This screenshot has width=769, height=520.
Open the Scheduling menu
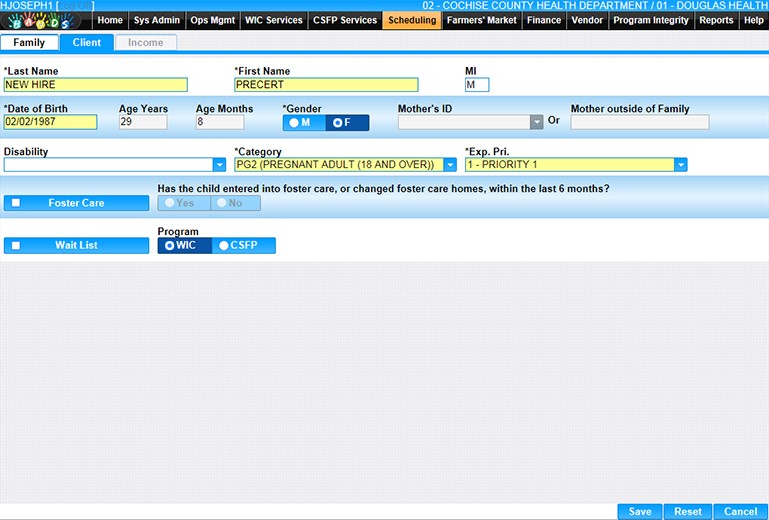point(411,20)
